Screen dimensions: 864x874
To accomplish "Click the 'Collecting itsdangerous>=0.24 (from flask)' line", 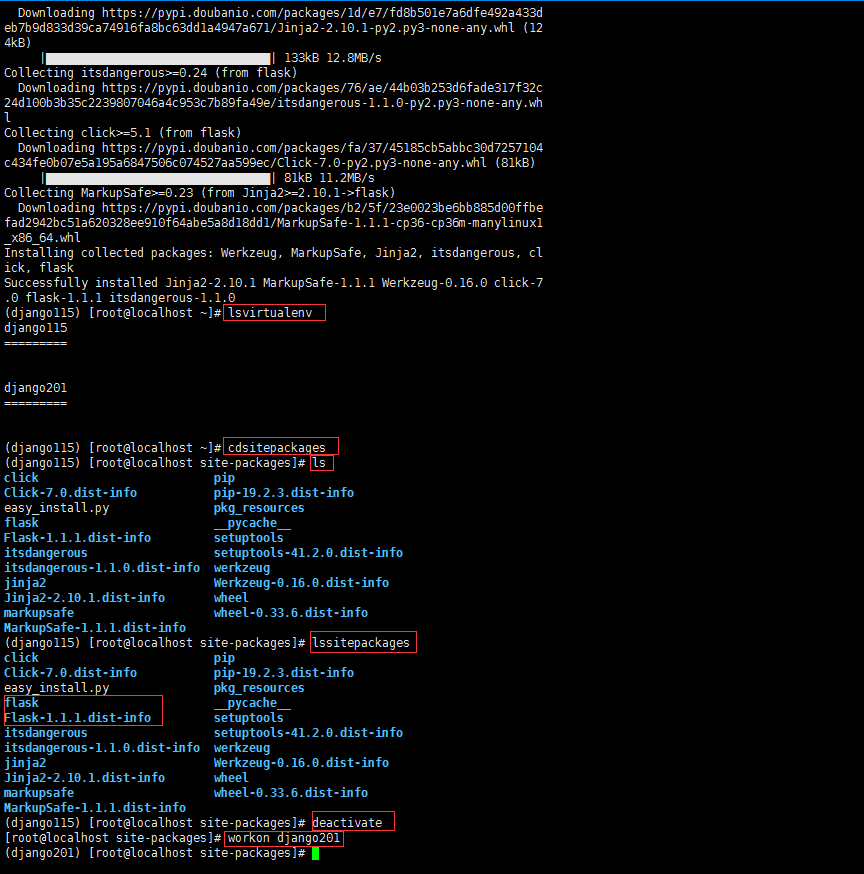I will click(x=151, y=73).
